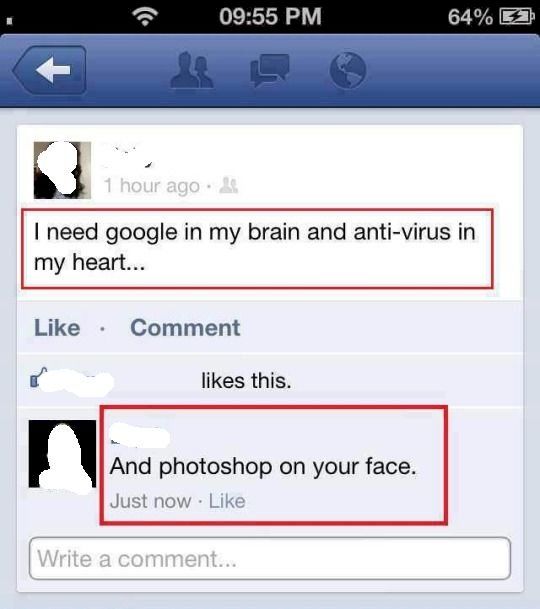
Task: Open the friend requests icon
Action: coord(192,70)
